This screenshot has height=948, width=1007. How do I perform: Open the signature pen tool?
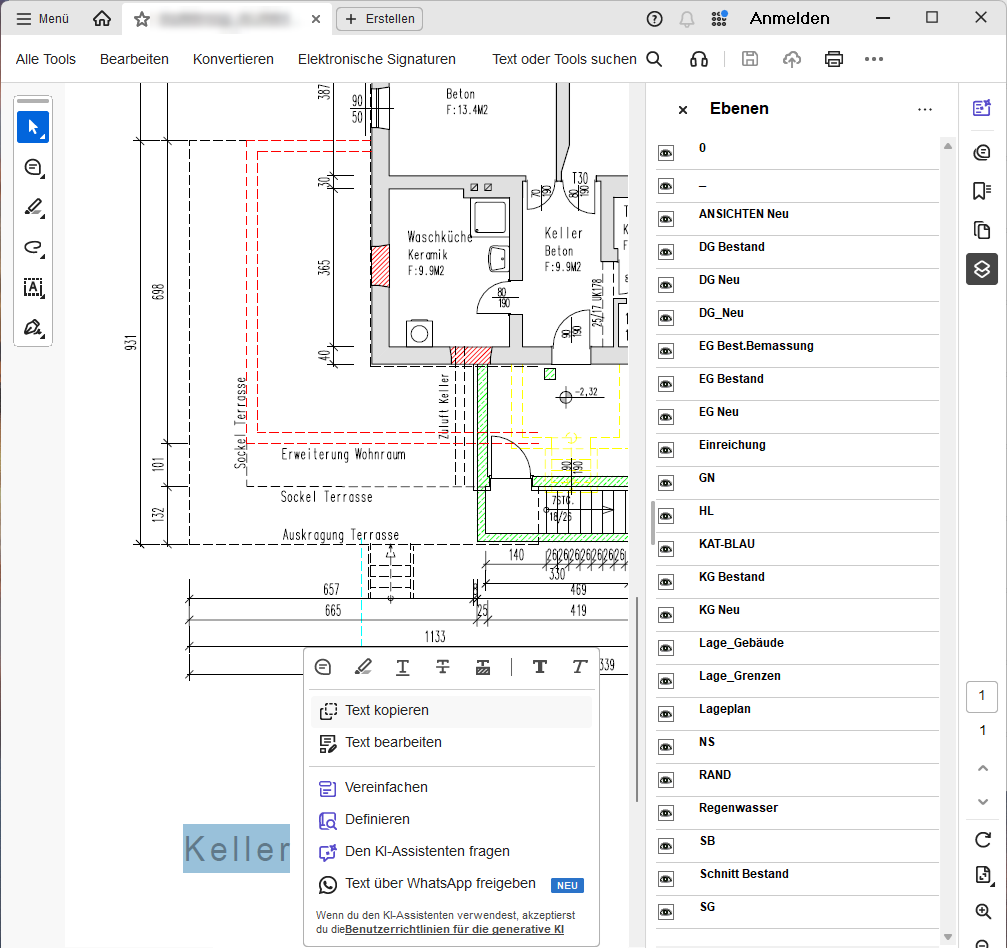(x=33, y=328)
